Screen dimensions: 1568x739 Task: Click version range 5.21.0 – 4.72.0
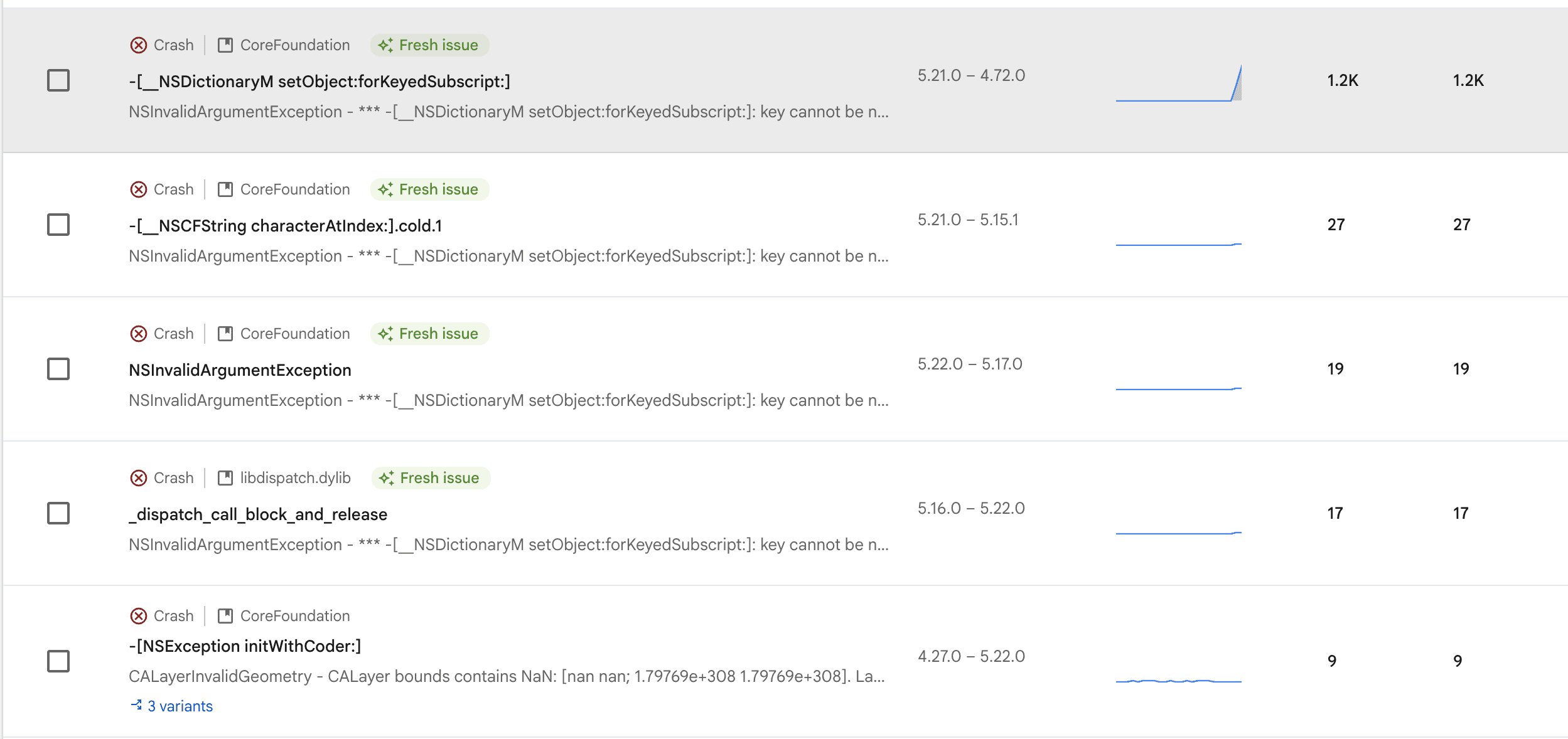pyautogui.click(x=971, y=75)
